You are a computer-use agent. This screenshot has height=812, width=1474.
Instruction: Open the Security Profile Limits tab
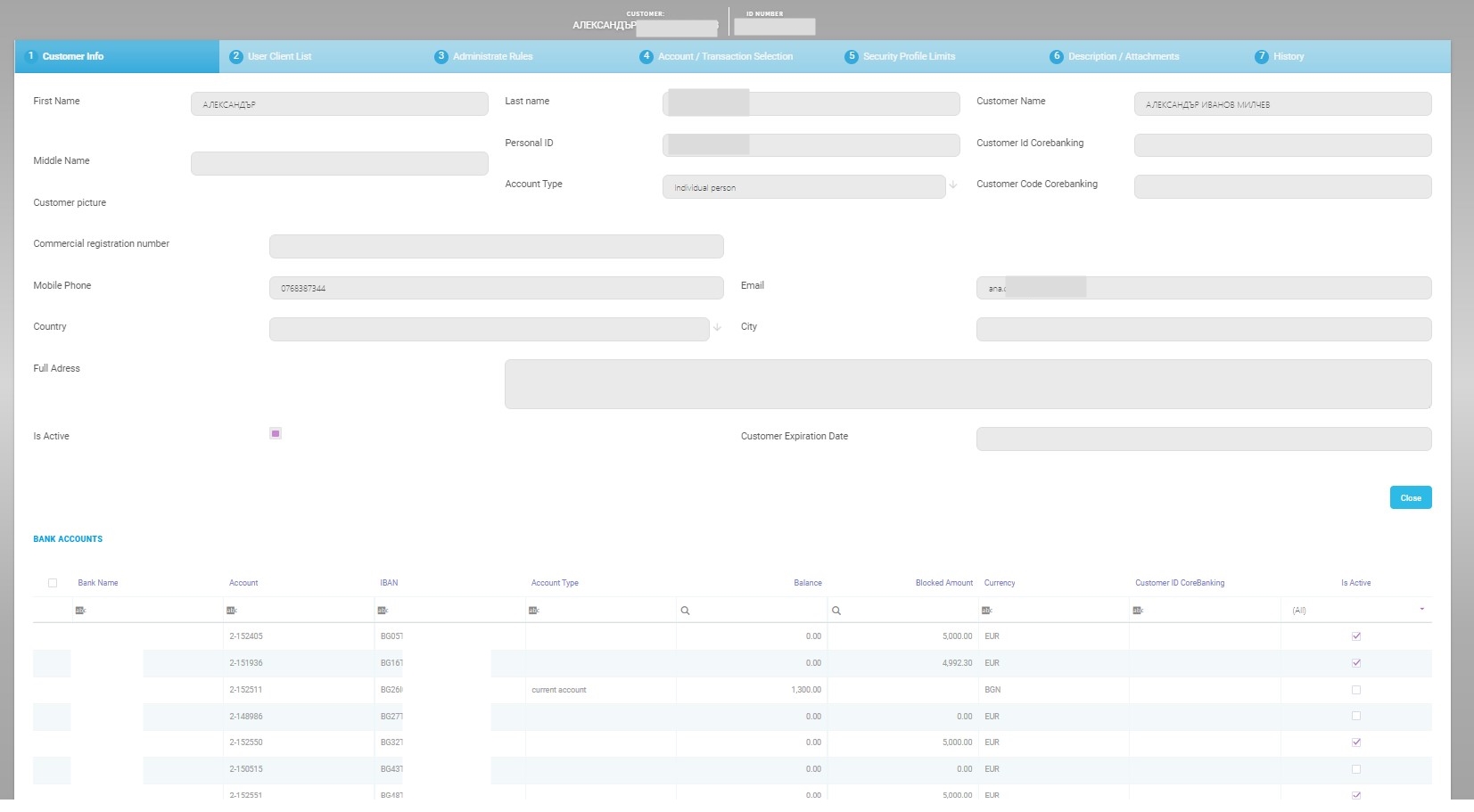click(908, 56)
